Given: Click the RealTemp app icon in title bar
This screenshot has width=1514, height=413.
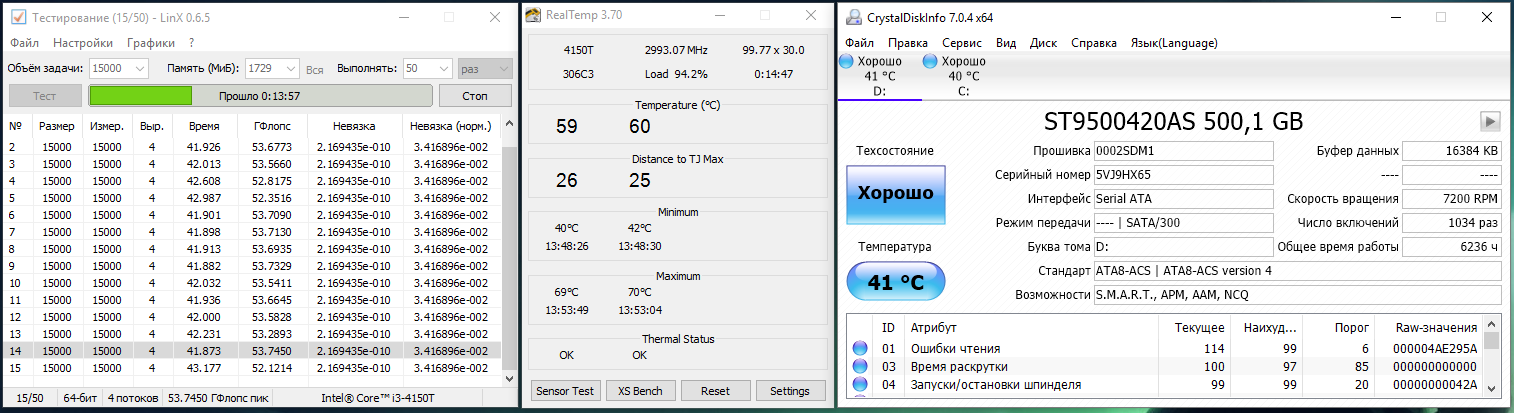Looking at the screenshot, I should [x=533, y=15].
